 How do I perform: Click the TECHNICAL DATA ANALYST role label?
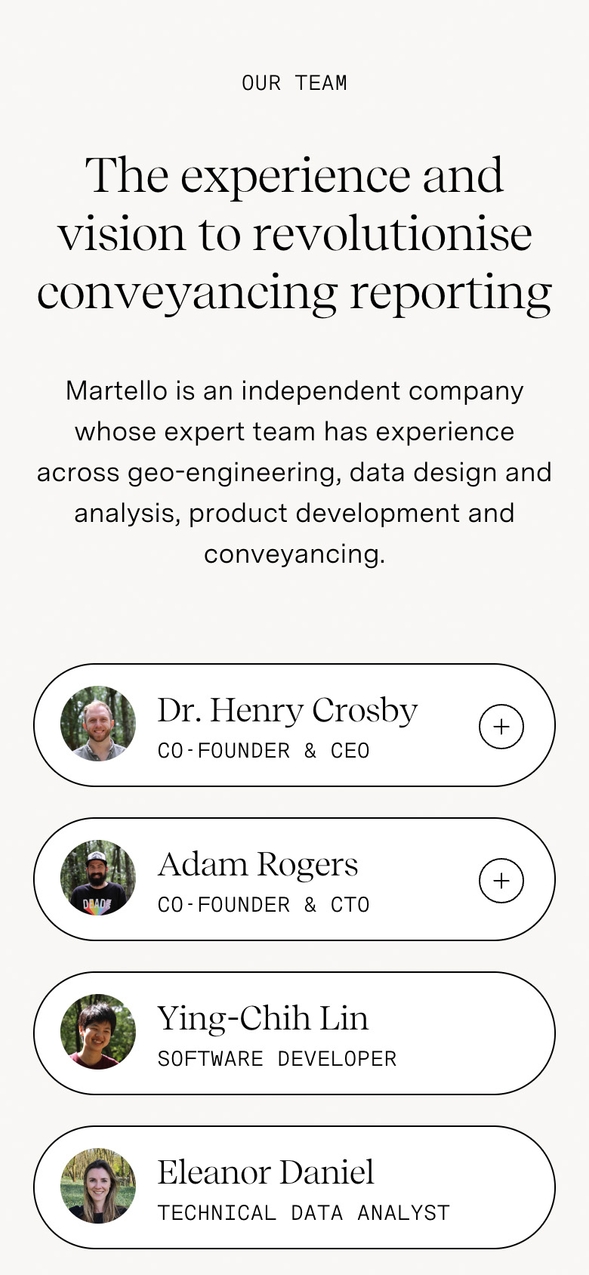[303, 1213]
